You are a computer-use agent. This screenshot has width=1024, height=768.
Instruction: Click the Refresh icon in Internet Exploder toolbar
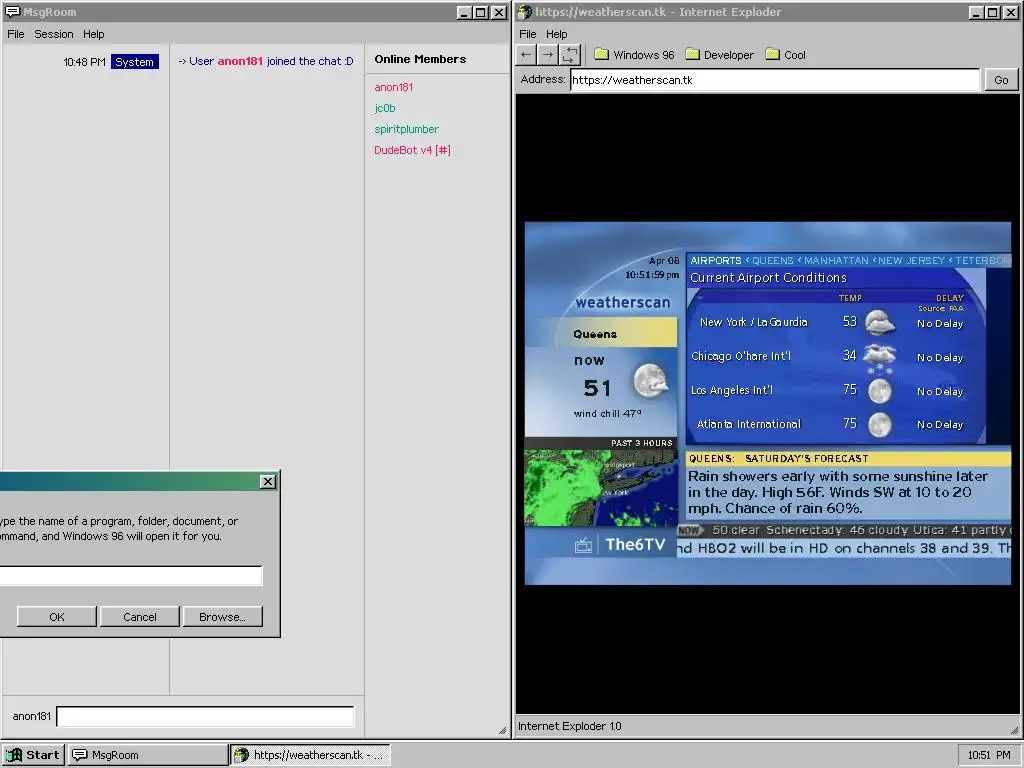click(x=569, y=55)
